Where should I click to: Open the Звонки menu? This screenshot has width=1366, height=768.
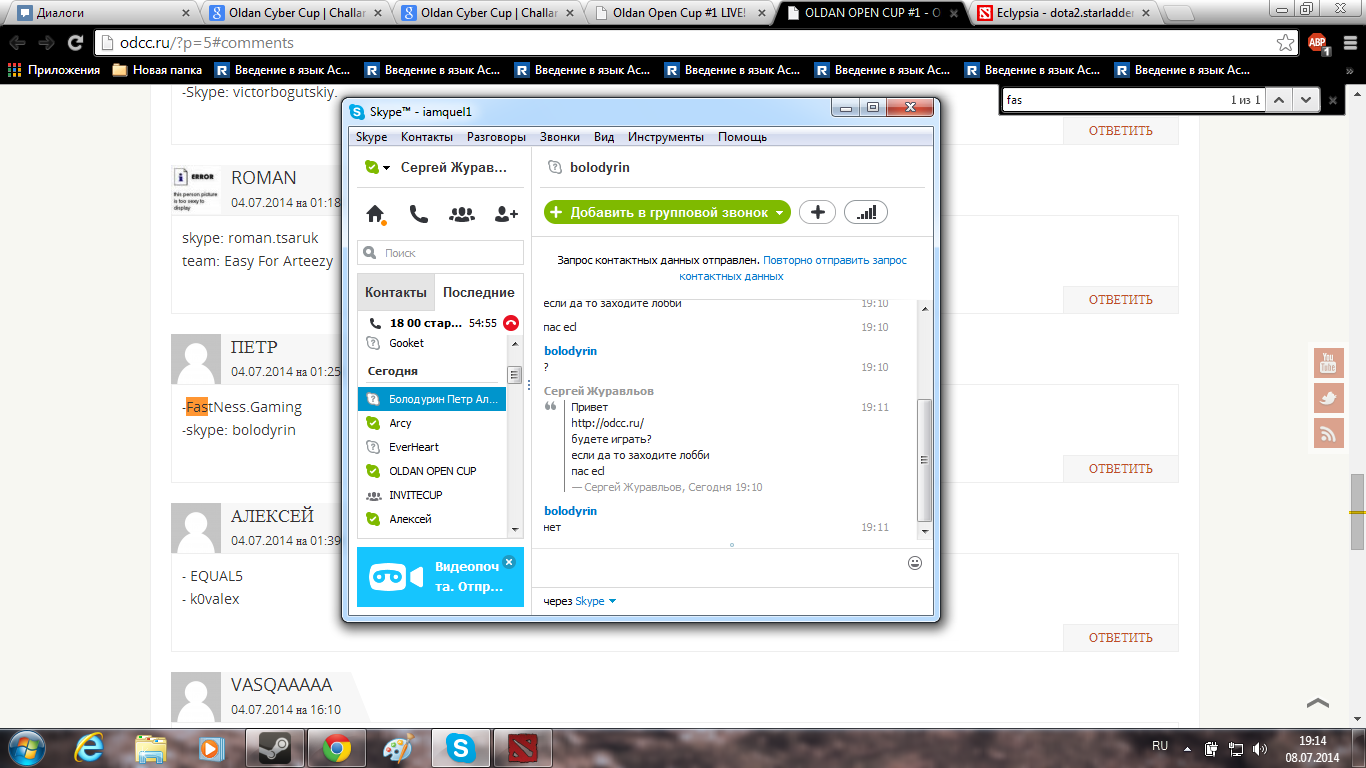point(559,137)
